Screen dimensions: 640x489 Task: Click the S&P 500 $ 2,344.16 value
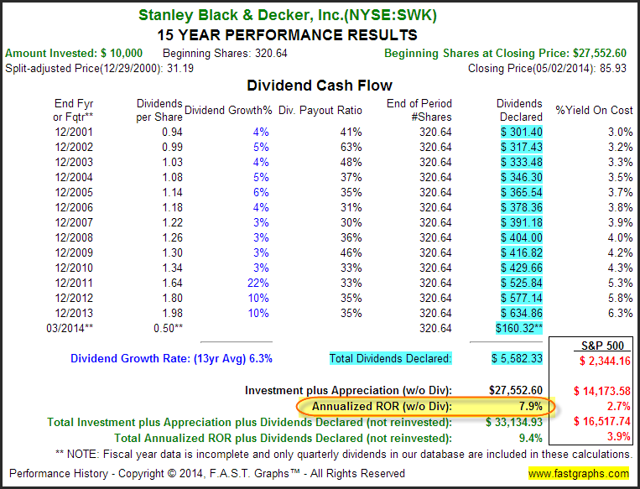click(605, 361)
